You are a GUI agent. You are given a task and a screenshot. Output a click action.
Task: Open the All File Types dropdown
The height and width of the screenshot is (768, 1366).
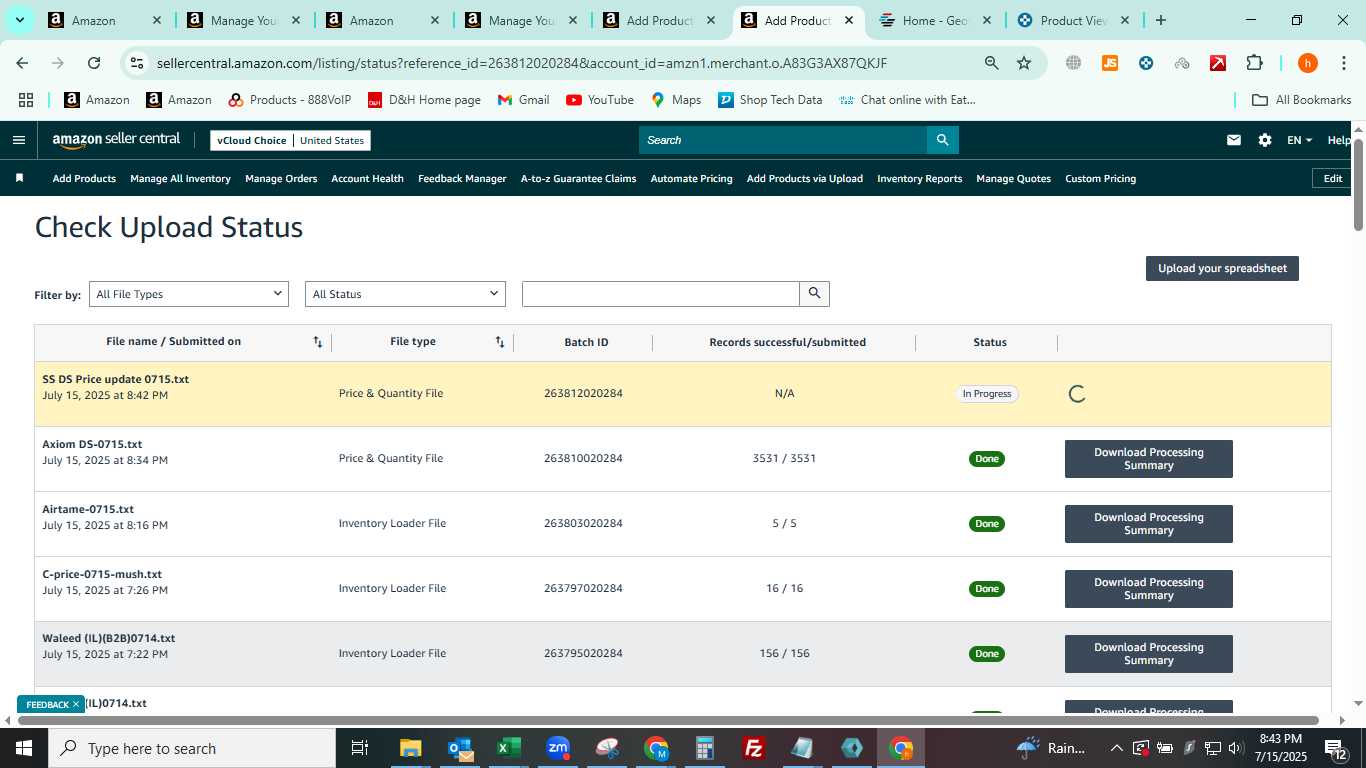point(188,294)
